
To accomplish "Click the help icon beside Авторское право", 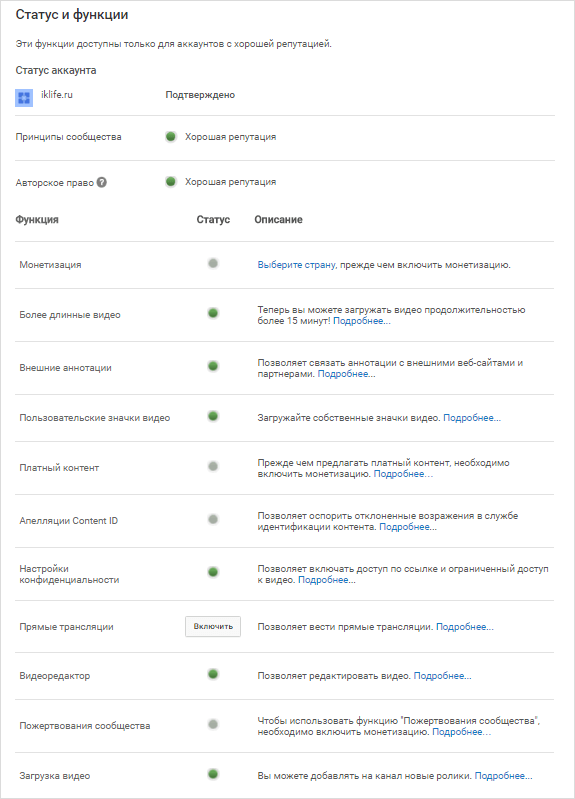I will coord(102,182).
